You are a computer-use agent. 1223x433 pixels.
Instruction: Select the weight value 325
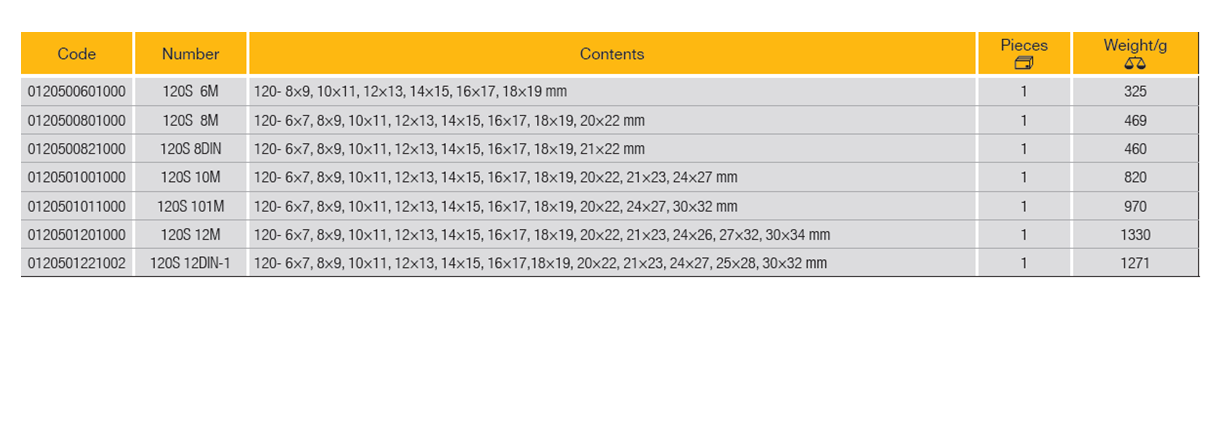pos(1135,92)
